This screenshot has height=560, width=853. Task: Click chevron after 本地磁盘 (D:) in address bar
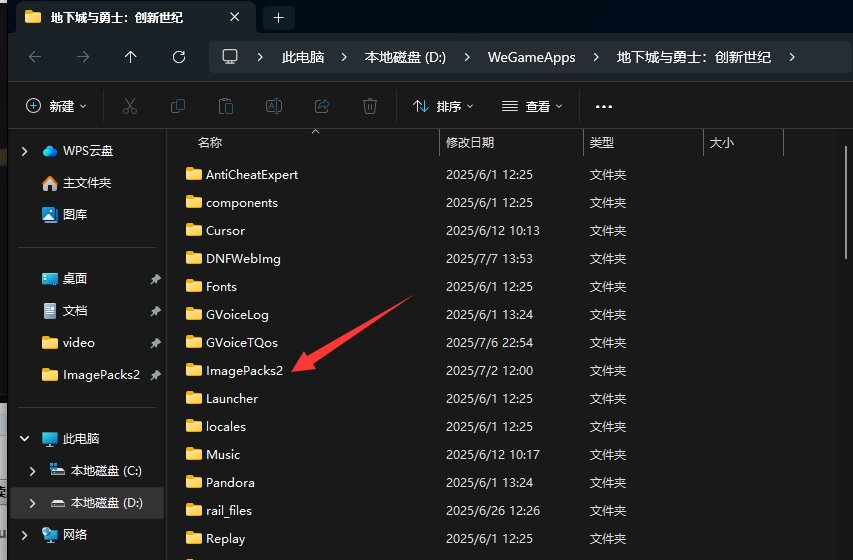[467, 57]
